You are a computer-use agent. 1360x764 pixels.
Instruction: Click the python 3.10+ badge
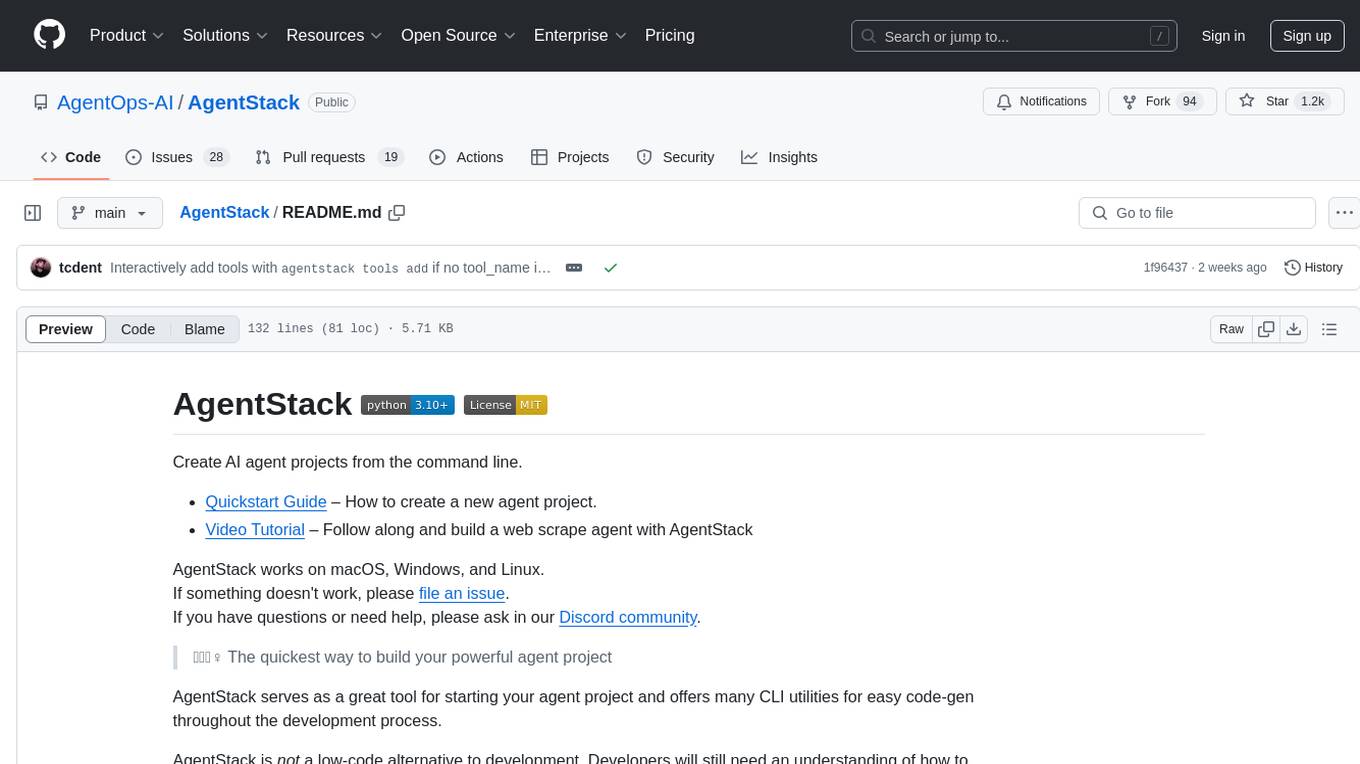tap(408, 405)
